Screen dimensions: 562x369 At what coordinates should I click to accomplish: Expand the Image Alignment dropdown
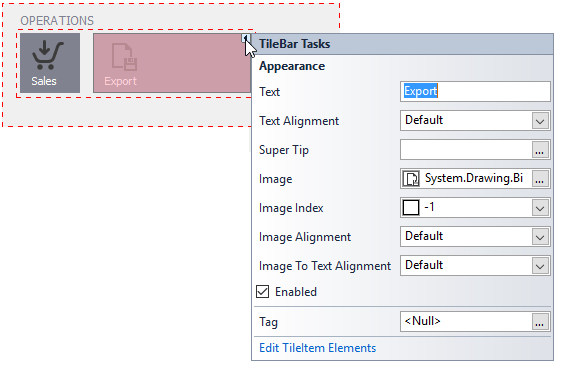pos(540,237)
